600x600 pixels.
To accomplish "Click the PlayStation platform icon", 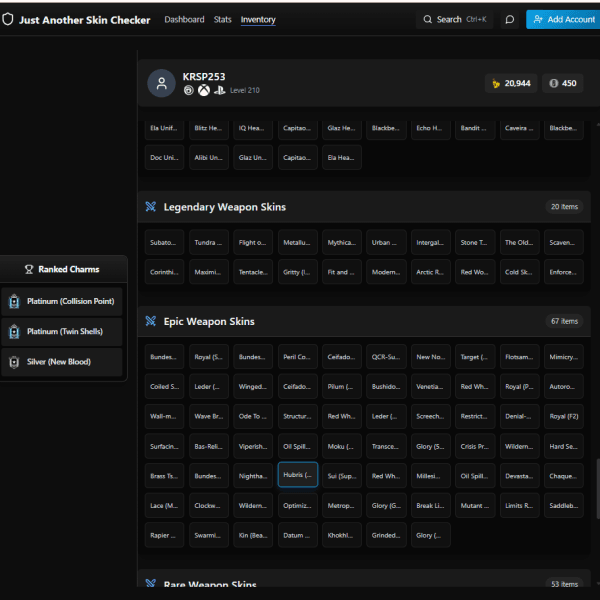I will point(220,90).
